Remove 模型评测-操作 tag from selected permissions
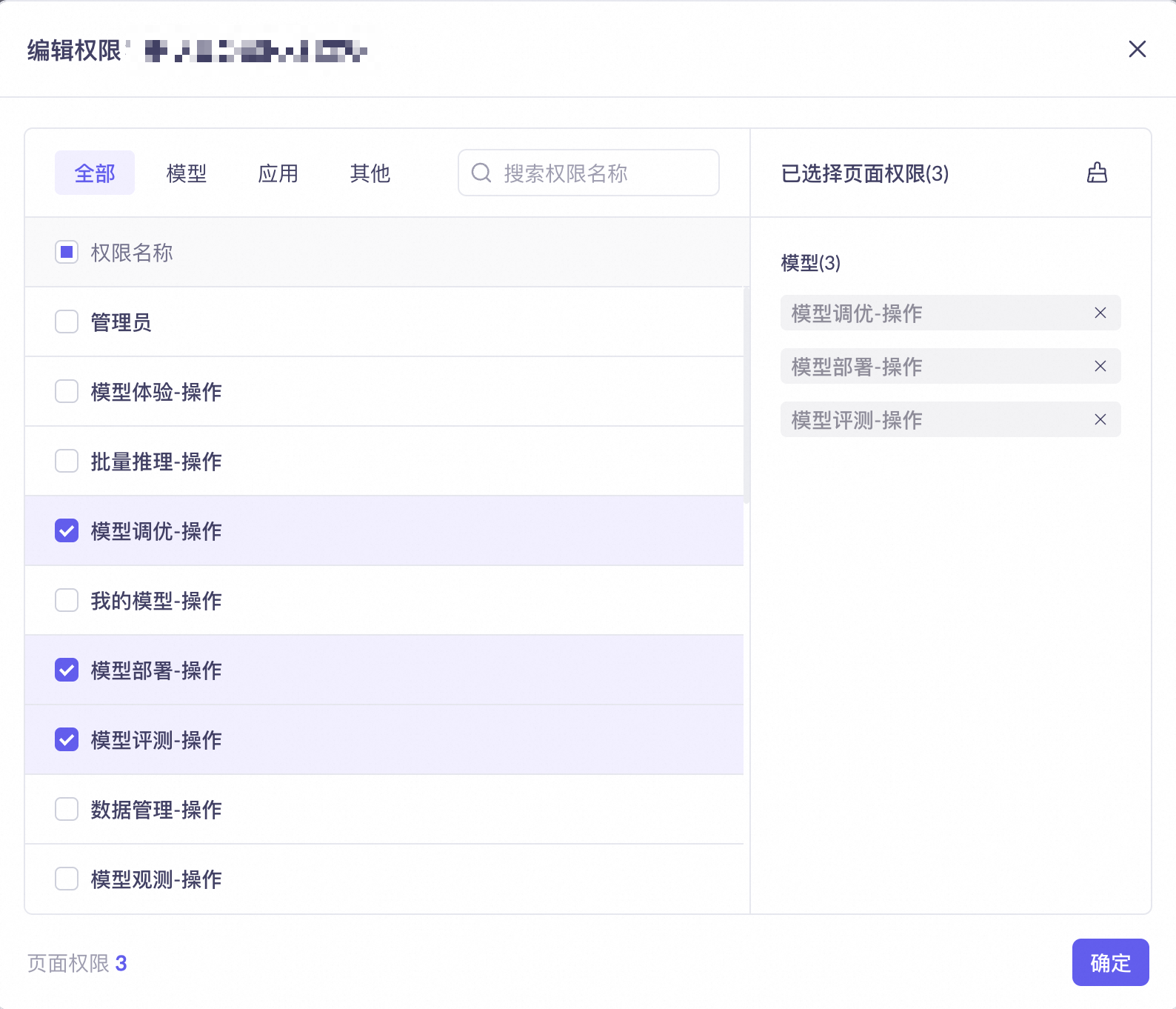Screen dimensions: 1176x1009 pyautogui.click(x=1100, y=419)
